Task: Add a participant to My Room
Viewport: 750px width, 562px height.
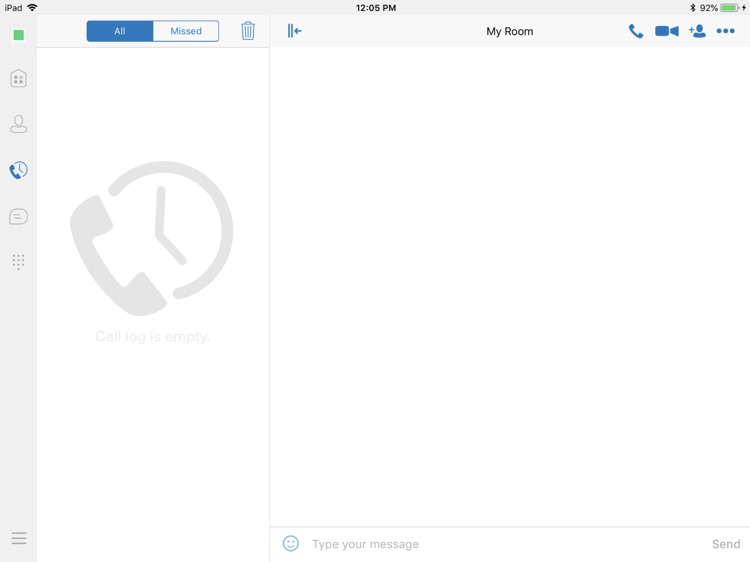Action: 697,31
